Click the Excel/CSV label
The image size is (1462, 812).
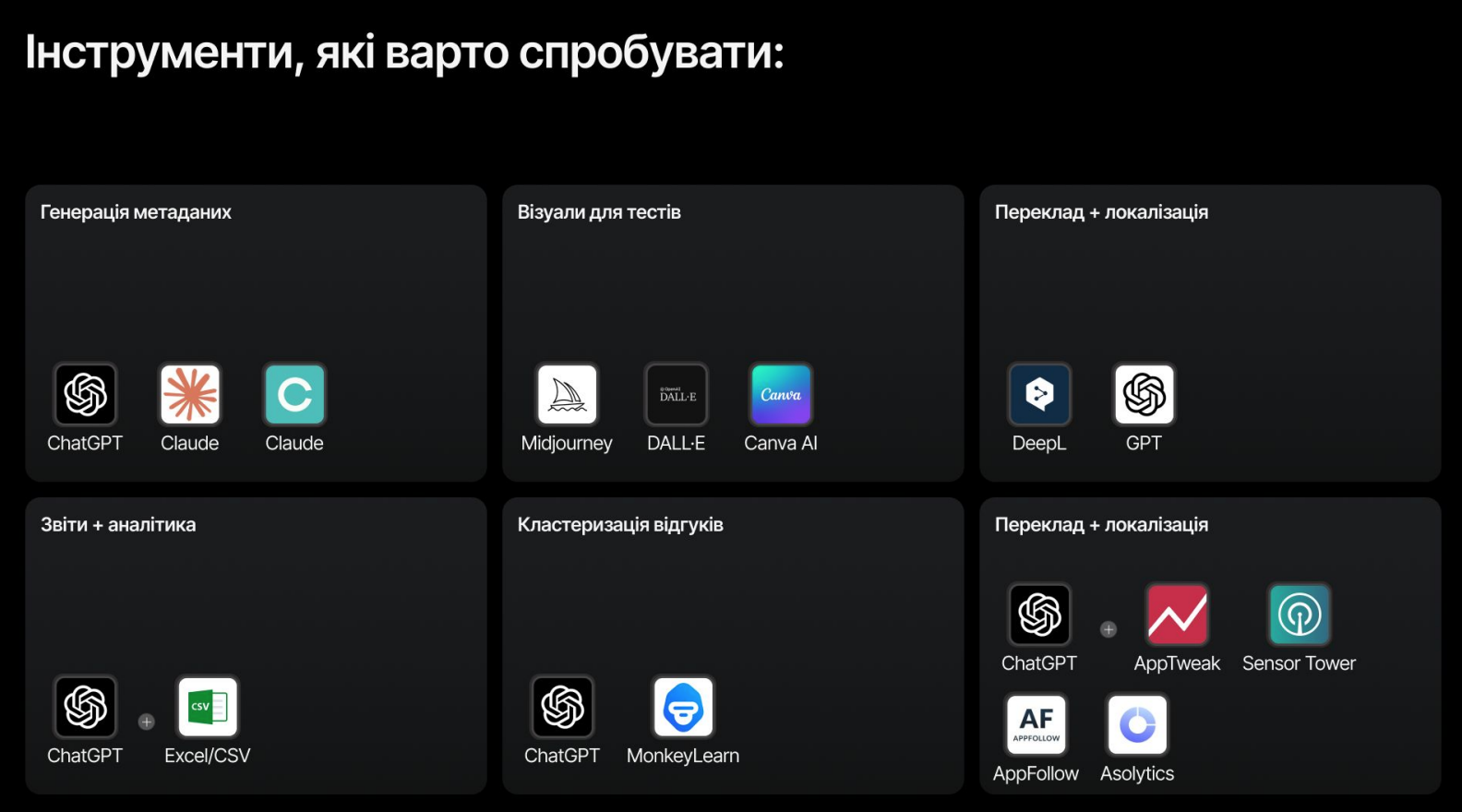[x=208, y=756]
